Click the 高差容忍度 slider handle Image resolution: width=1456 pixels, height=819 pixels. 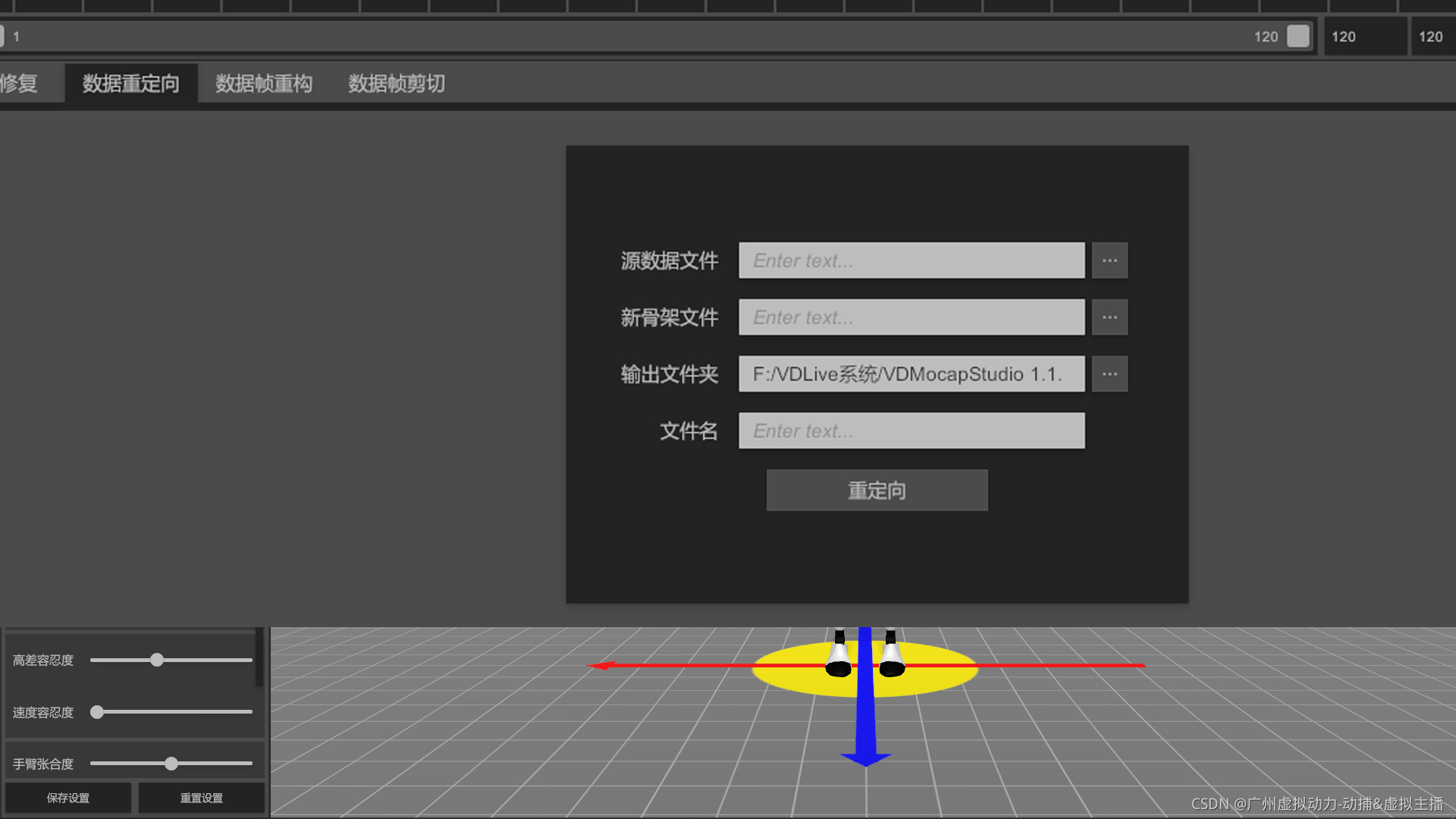click(157, 660)
